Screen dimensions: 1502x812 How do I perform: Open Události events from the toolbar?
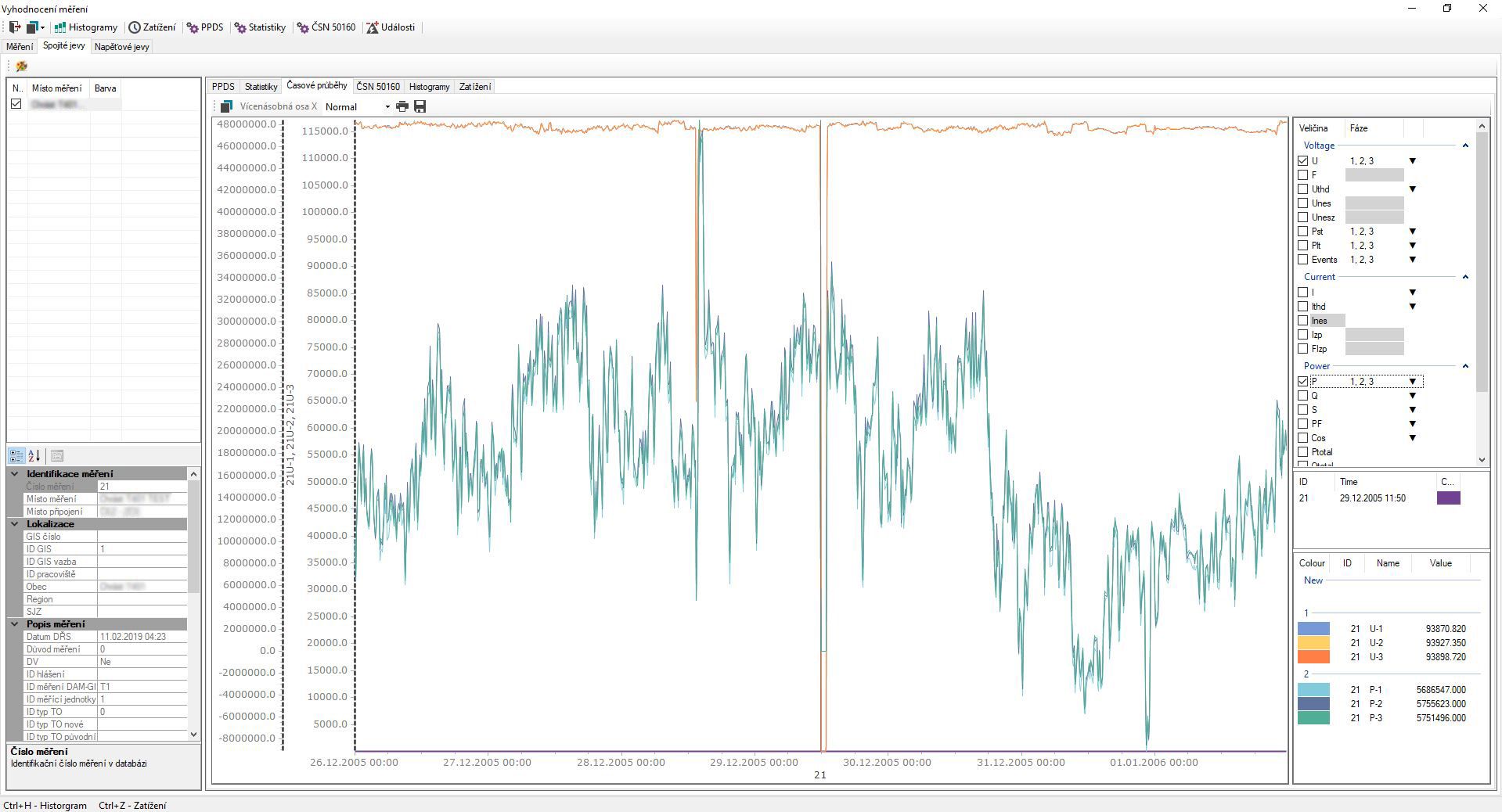391,27
